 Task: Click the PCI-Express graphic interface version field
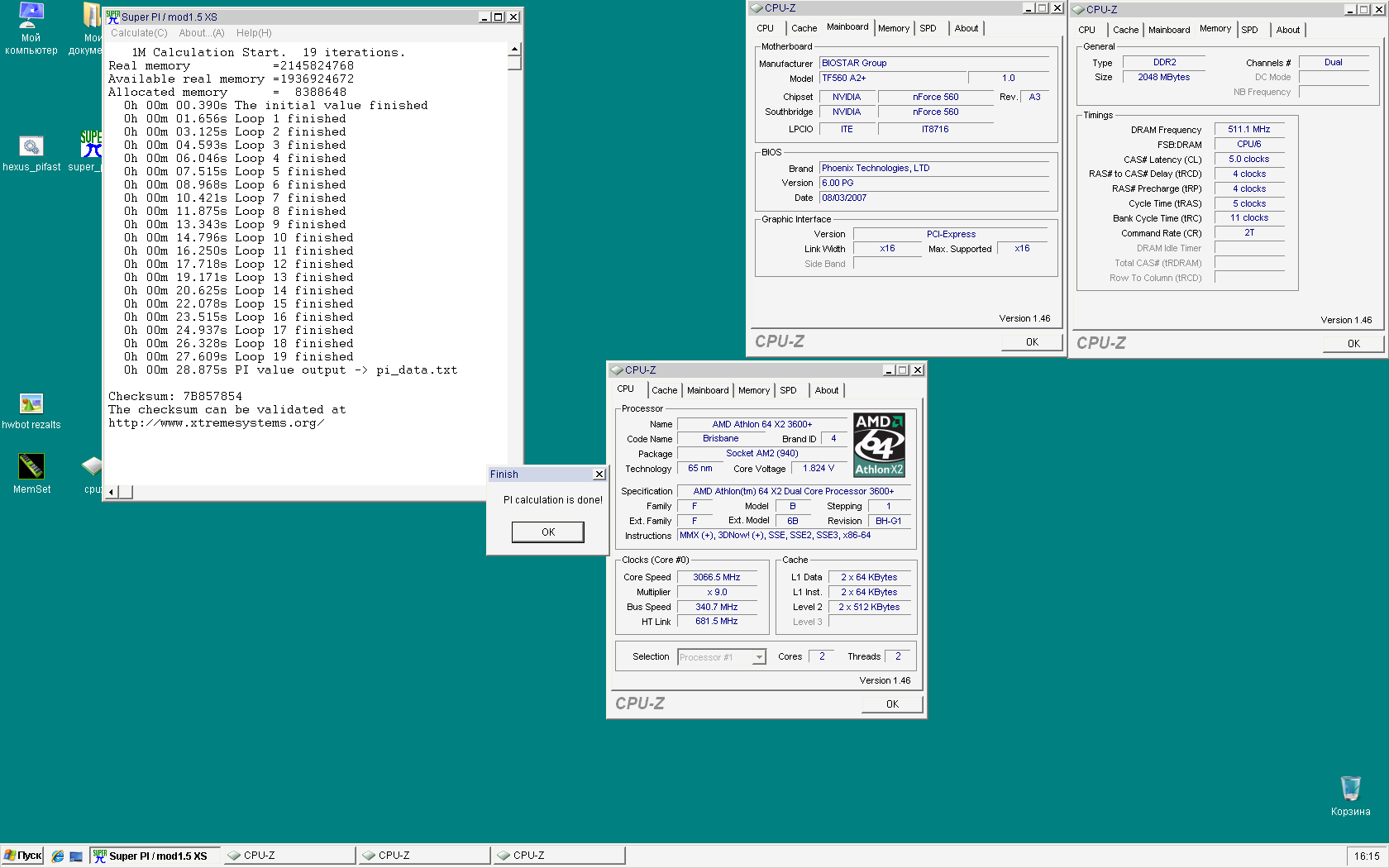coord(951,235)
